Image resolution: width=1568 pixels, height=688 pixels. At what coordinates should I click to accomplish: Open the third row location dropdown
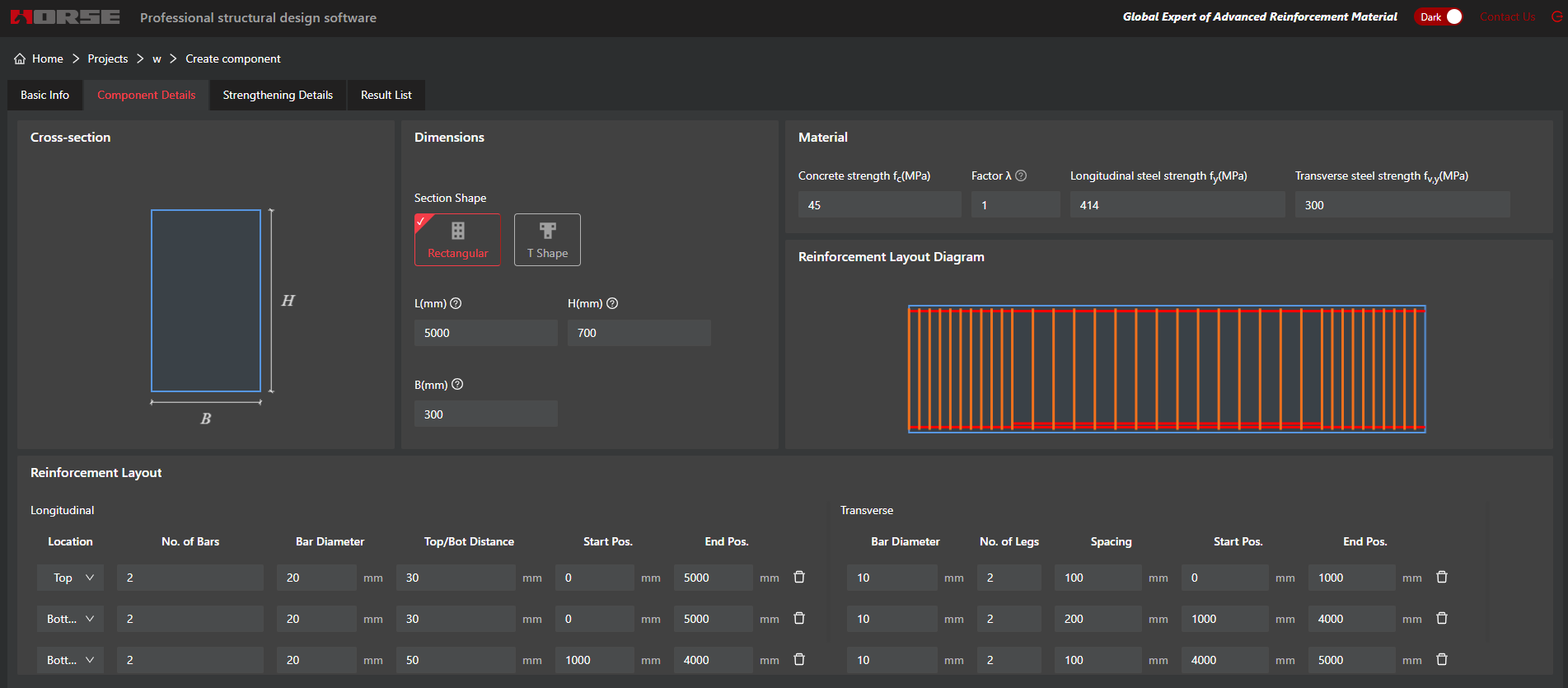(x=71, y=660)
